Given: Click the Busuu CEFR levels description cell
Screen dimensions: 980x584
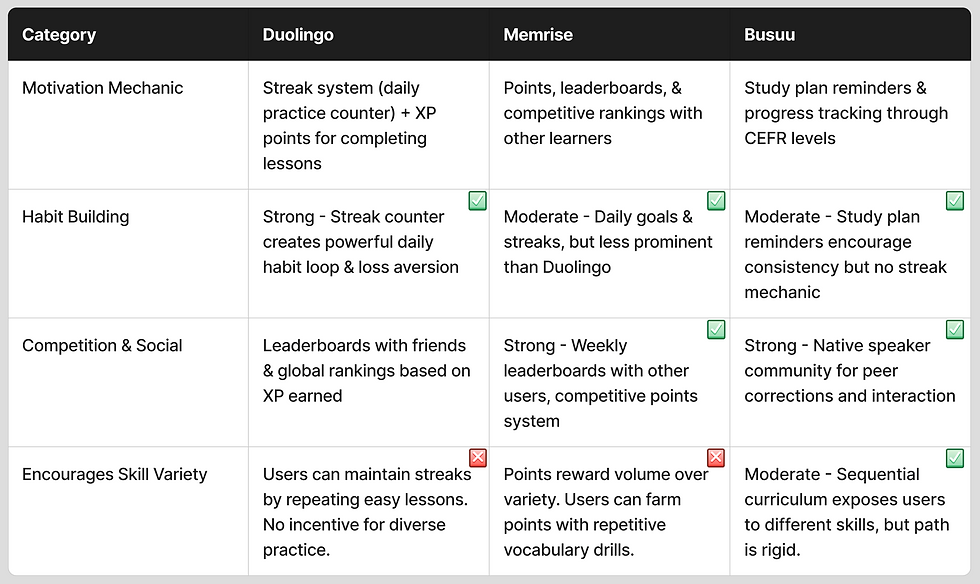Looking at the screenshot, I should click(850, 125).
